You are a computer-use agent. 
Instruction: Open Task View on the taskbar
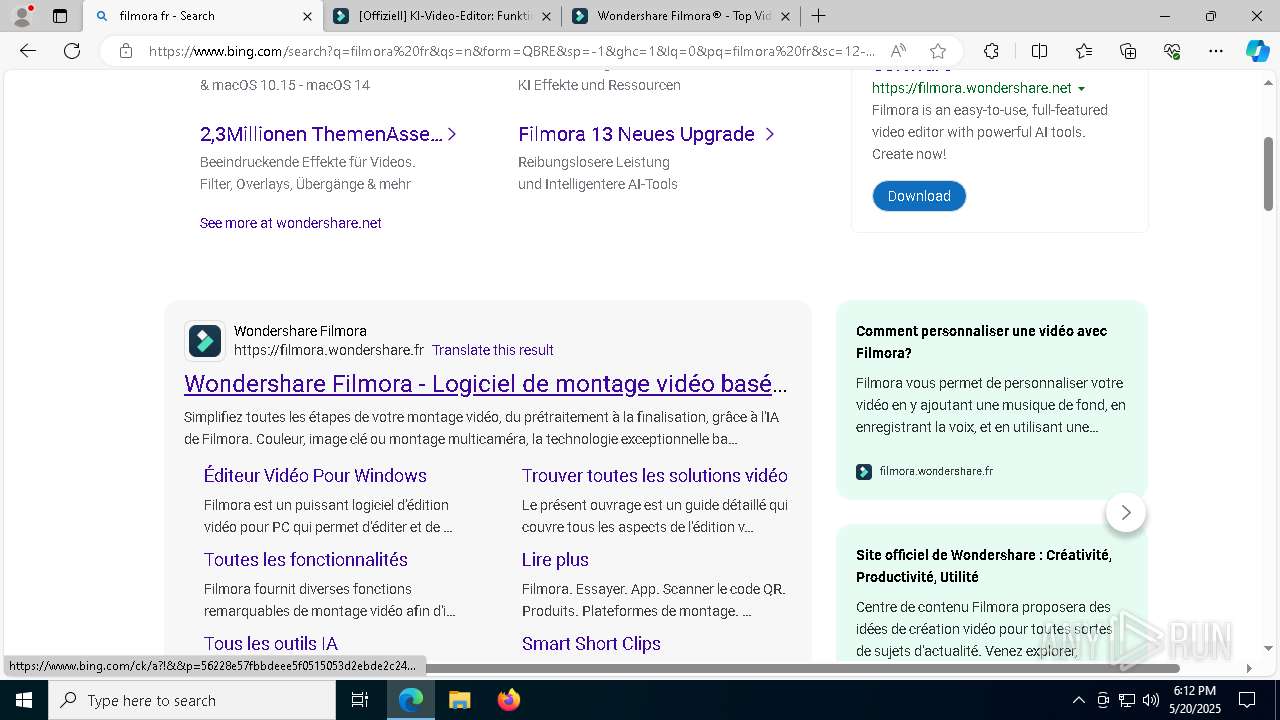tap(360, 700)
